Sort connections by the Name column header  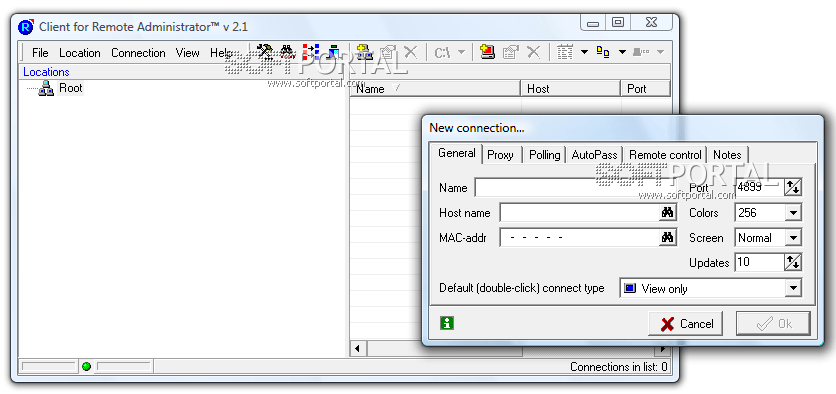click(435, 89)
